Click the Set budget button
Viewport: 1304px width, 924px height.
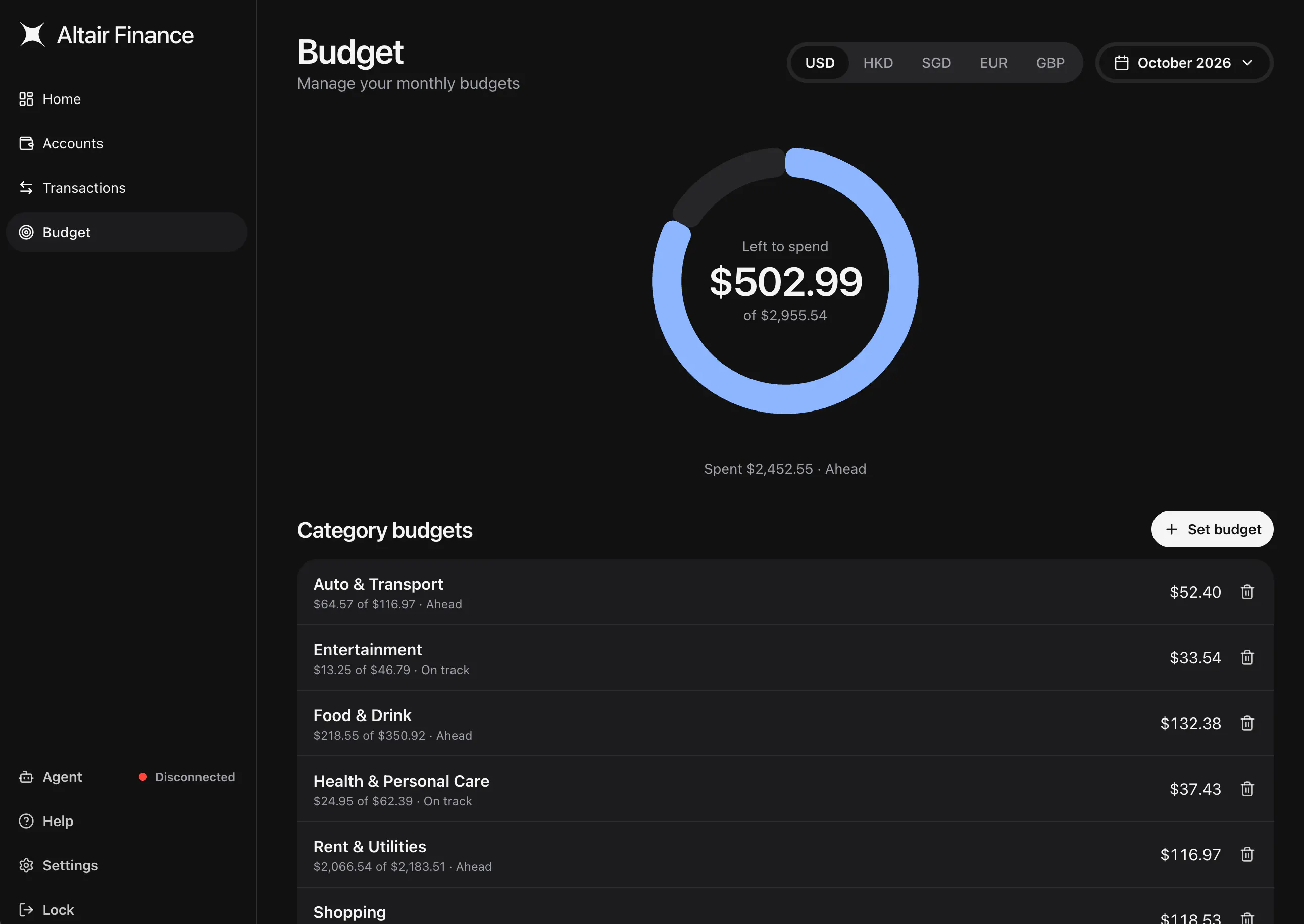[1212, 529]
